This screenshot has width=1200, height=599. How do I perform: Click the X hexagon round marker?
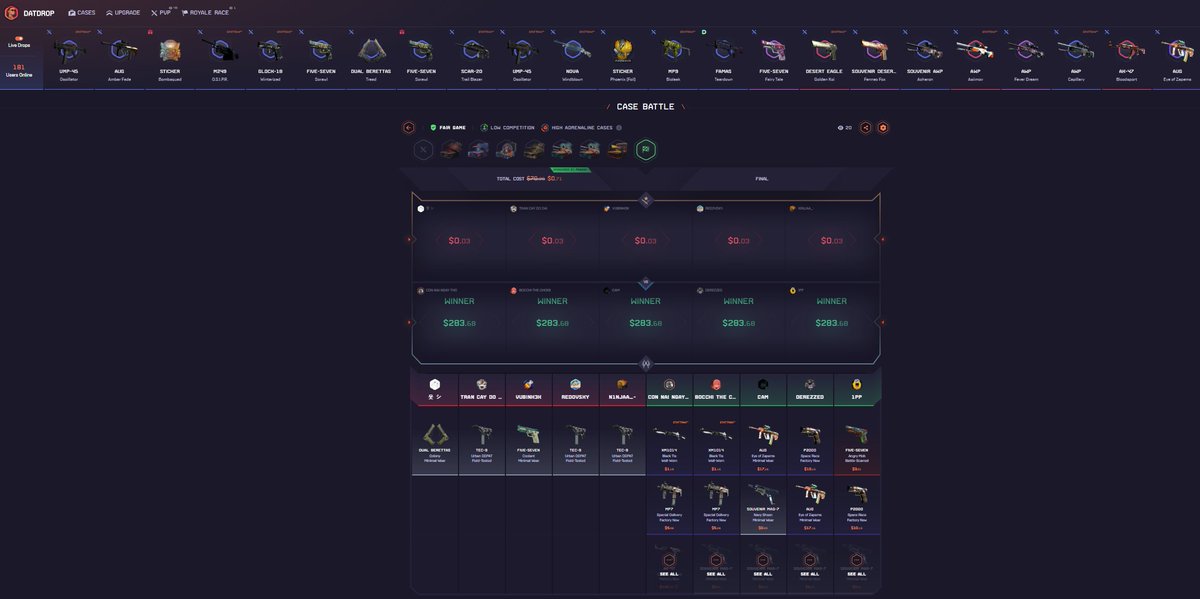click(x=424, y=149)
